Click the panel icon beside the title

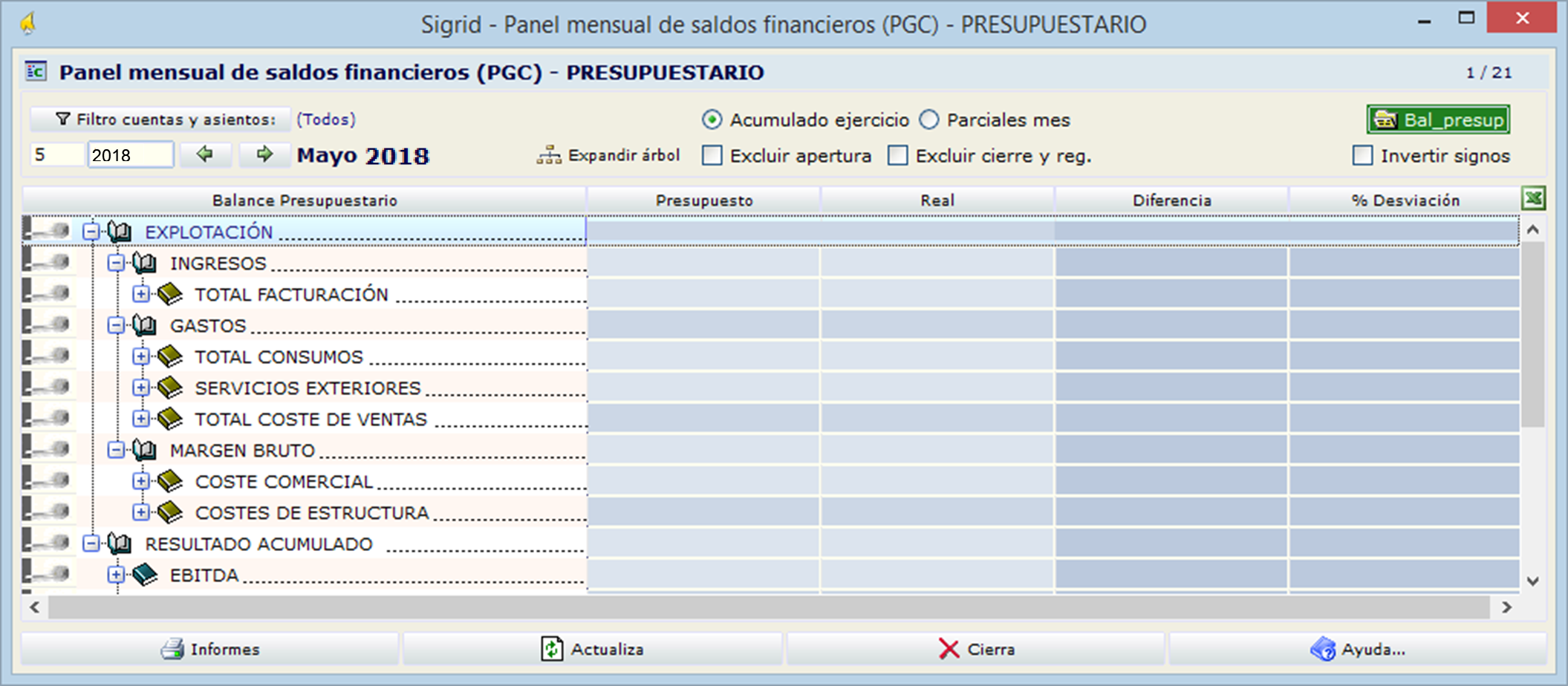tap(36, 71)
